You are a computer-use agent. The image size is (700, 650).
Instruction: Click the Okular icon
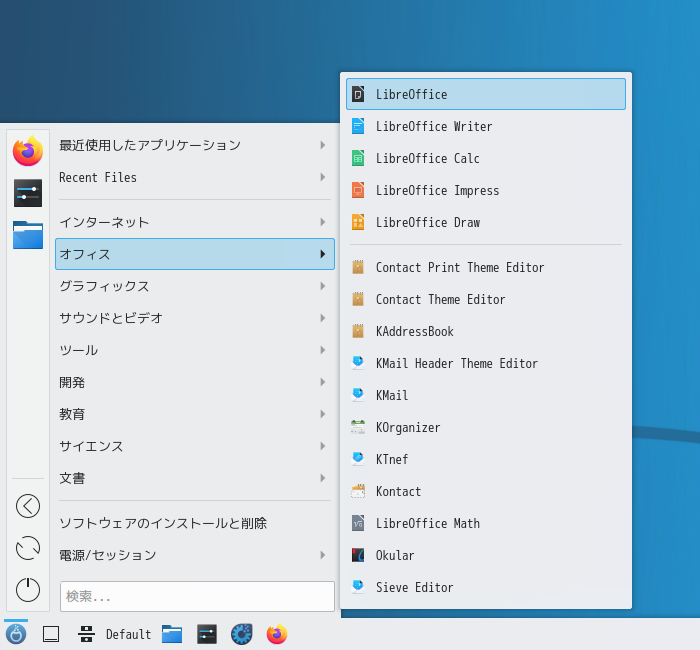[358, 555]
